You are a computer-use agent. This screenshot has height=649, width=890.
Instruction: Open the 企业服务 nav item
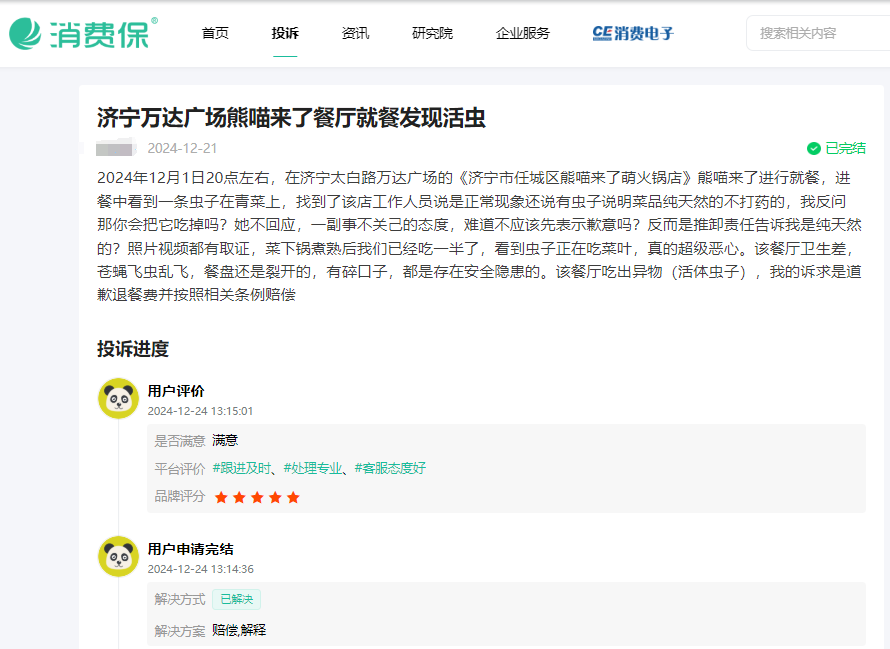coord(523,34)
